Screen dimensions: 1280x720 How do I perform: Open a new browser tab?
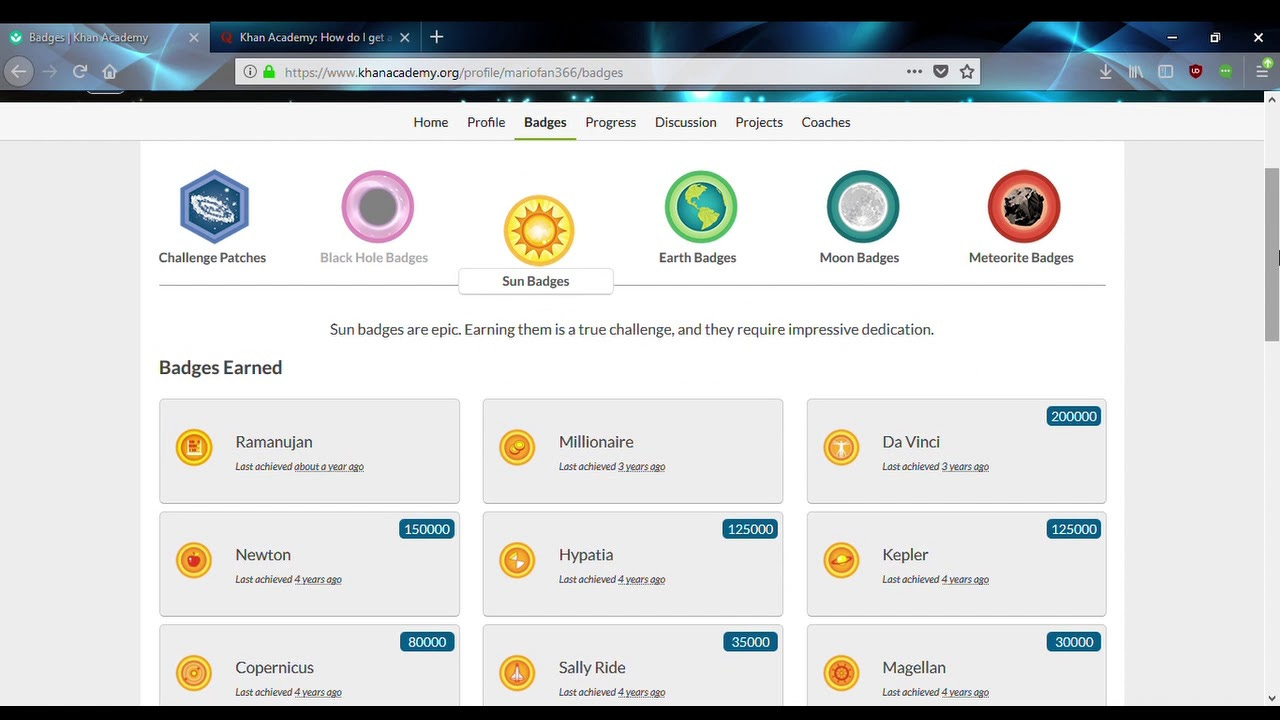click(436, 37)
